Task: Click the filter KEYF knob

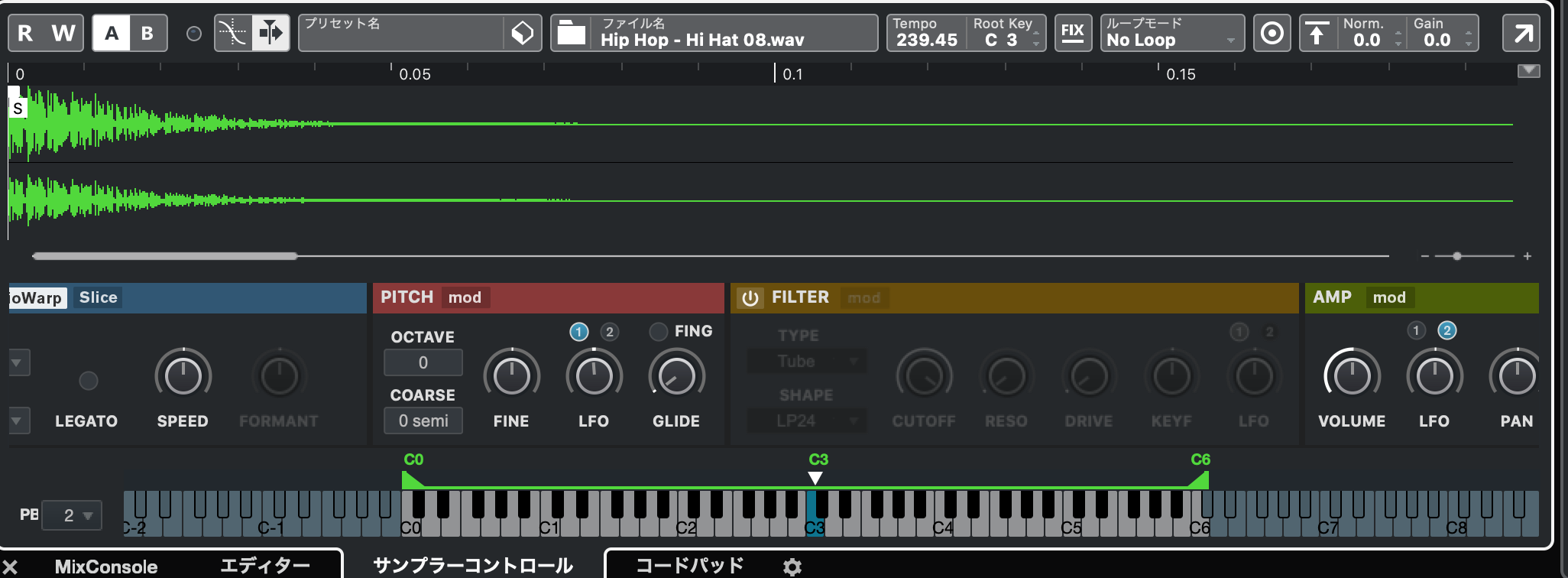Action: [1171, 376]
